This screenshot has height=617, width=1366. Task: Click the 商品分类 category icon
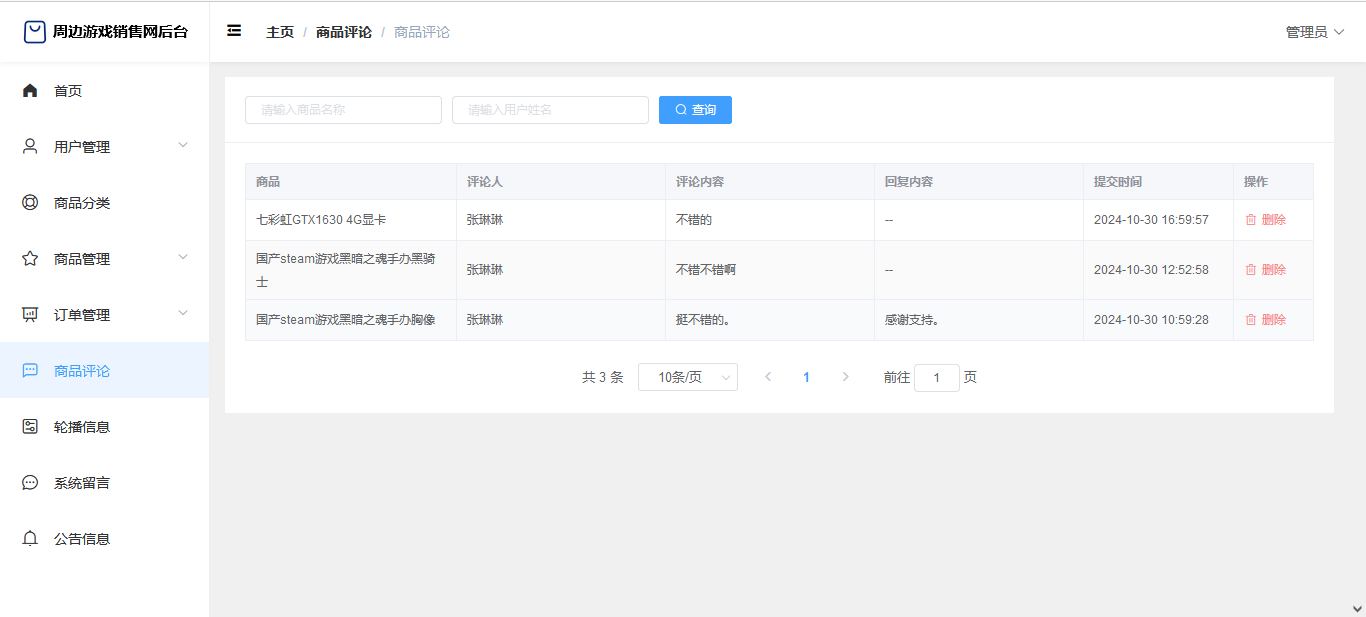click(x=30, y=203)
